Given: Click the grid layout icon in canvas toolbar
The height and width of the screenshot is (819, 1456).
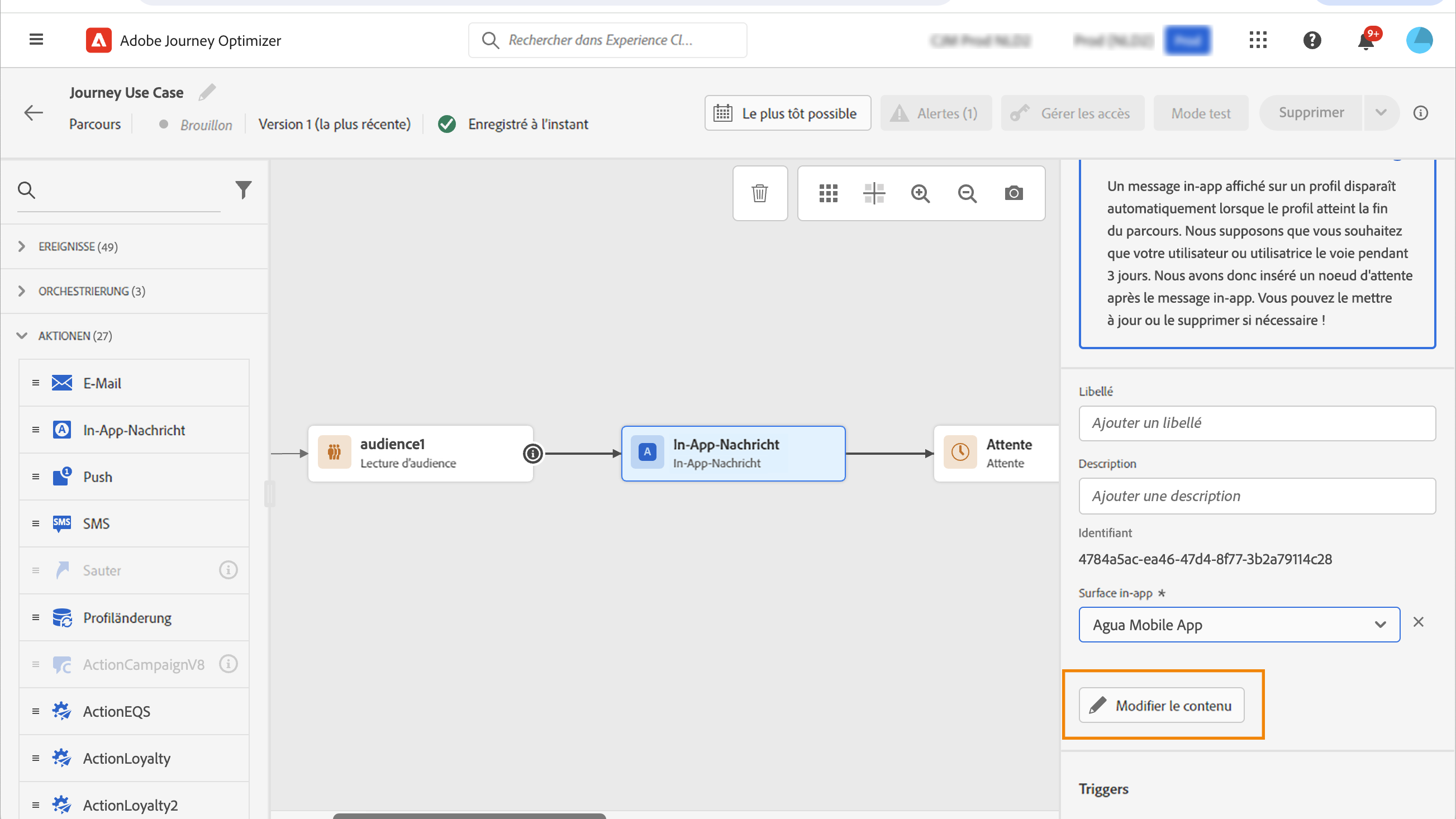Looking at the screenshot, I should [828, 193].
